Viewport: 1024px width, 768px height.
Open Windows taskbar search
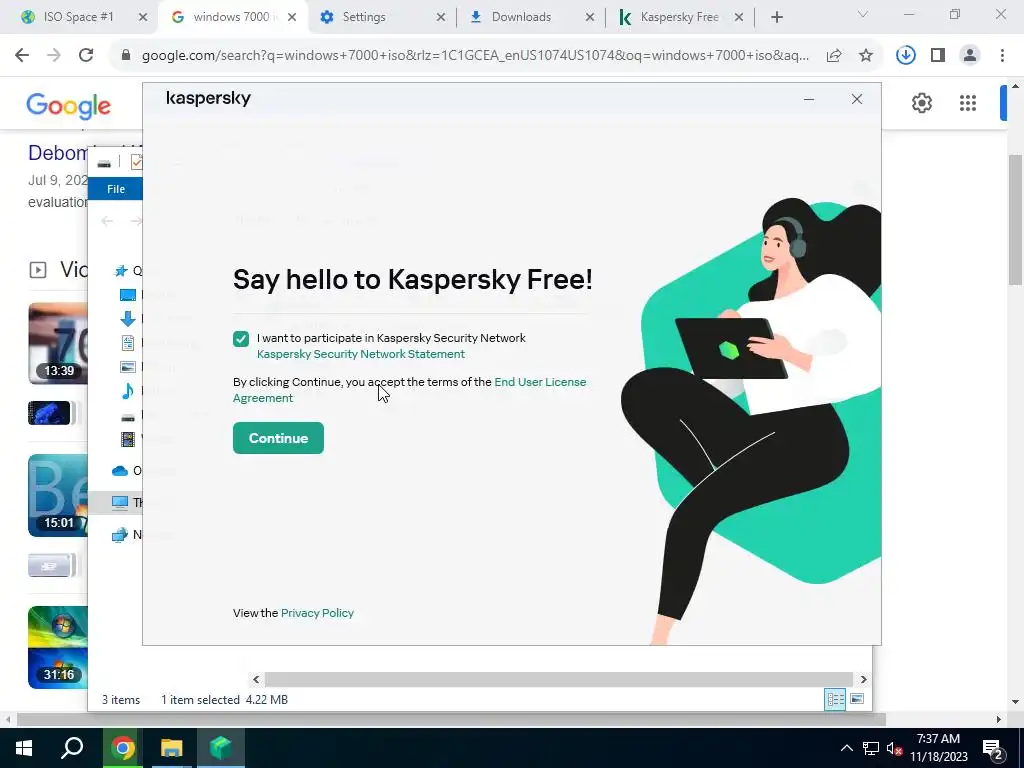[x=72, y=748]
